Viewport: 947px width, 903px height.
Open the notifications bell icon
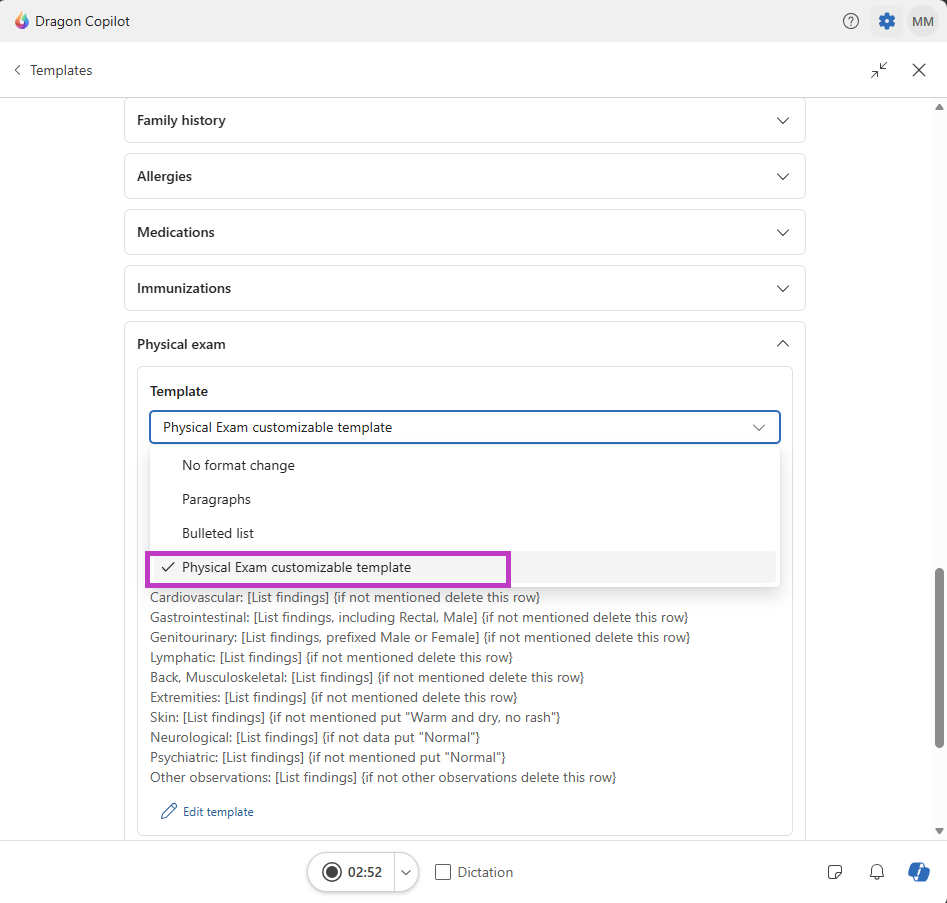pos(876,872)
